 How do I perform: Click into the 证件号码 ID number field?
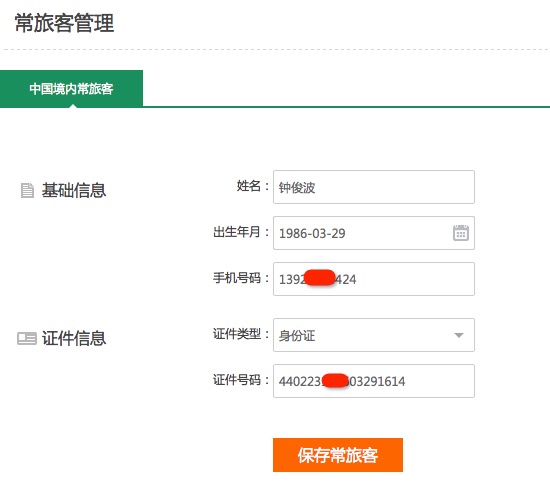pos(374,381)
